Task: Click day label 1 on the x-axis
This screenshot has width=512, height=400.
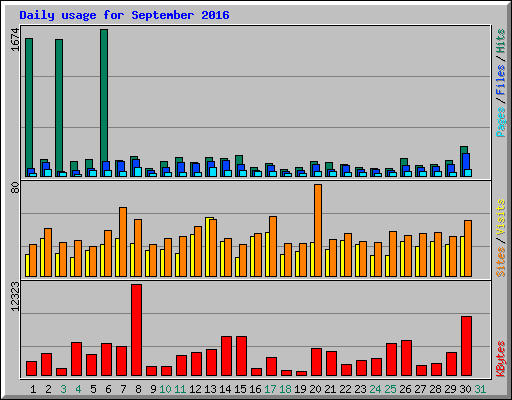Action: click(33, 389)
